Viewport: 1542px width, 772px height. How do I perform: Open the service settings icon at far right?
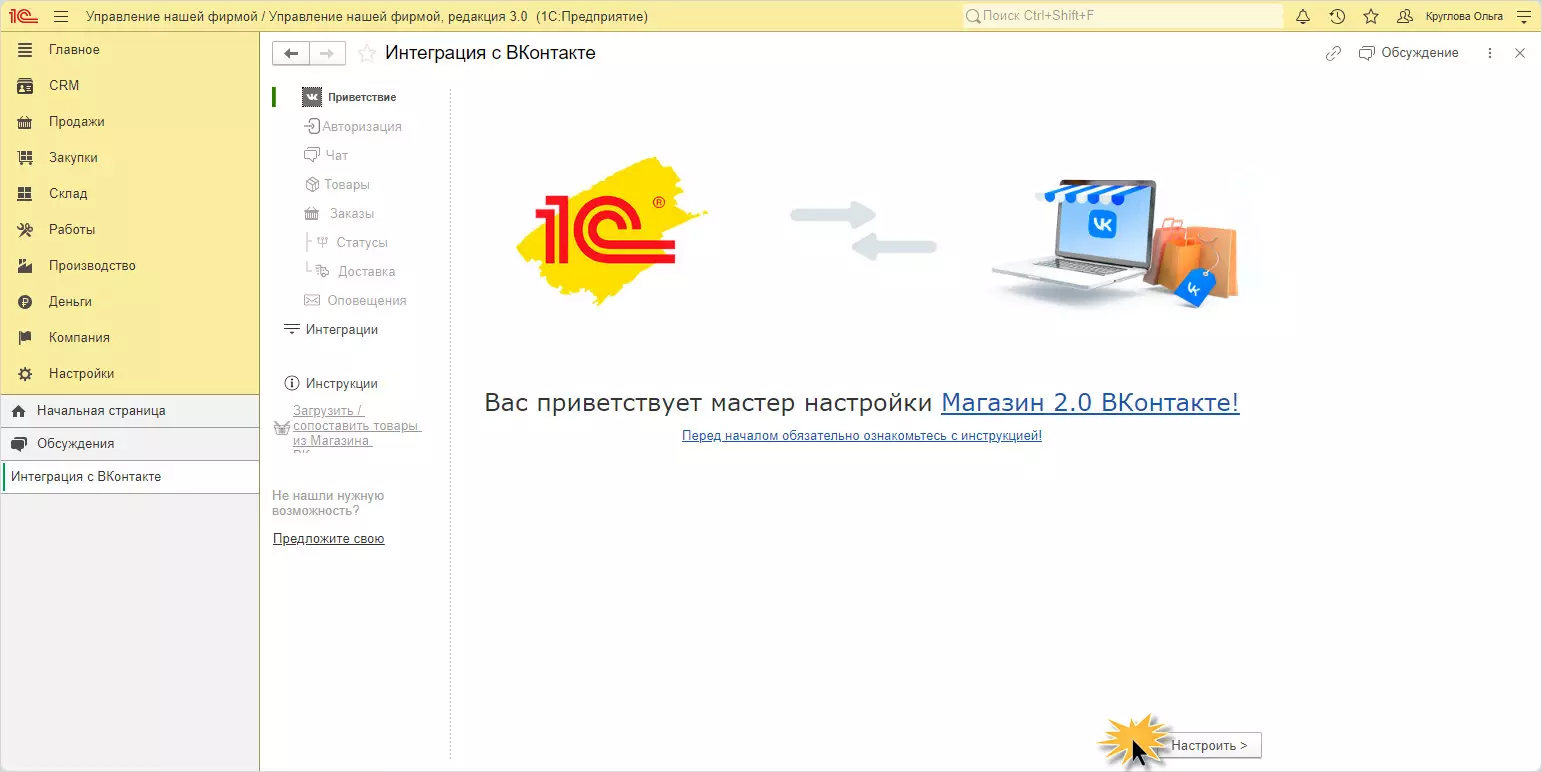(1524, 16)
